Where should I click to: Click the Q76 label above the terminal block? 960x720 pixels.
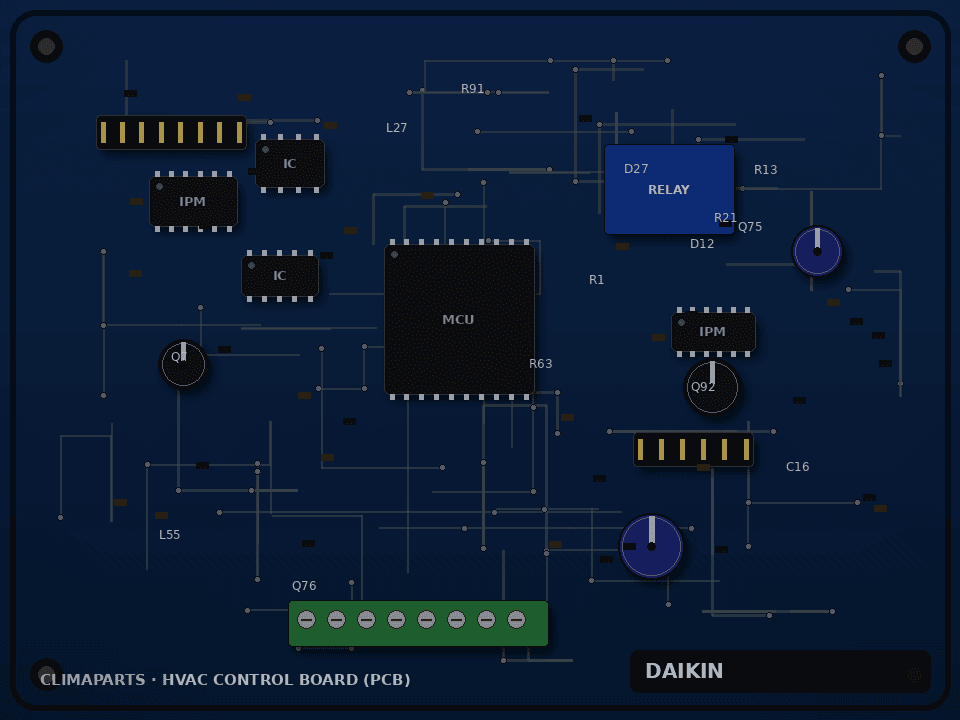(304, 586)
